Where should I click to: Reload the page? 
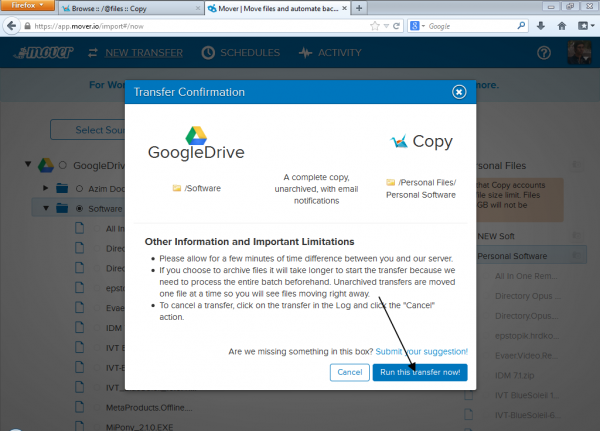point(396,26)
